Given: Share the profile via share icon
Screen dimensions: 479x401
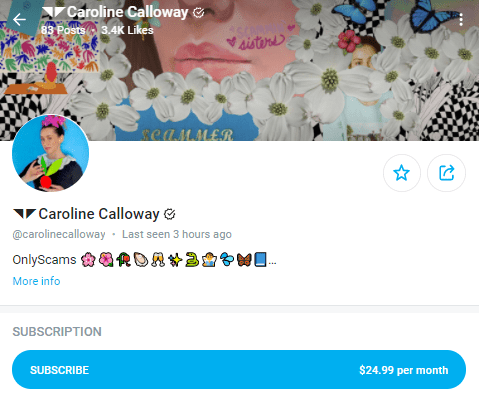Looking at the screenshot, I should pos(446,173).
